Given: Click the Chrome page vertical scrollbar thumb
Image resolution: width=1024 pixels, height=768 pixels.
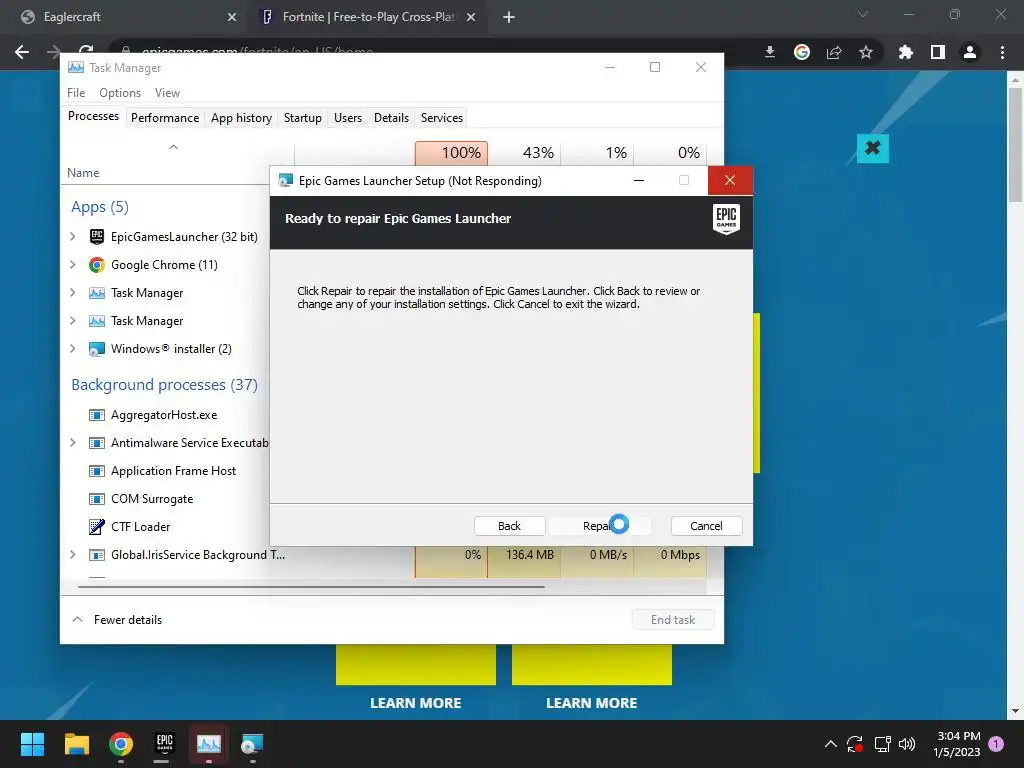Looking at the screenshot, I should click(1015, 145).
